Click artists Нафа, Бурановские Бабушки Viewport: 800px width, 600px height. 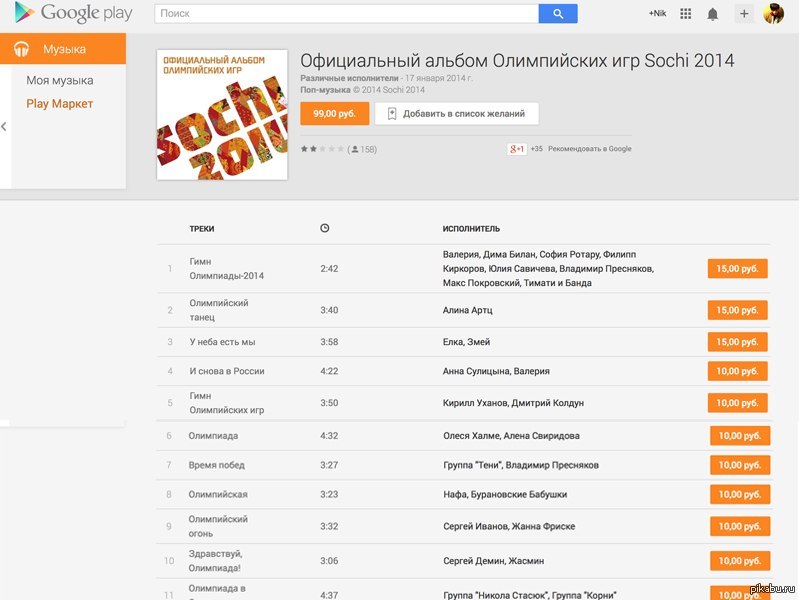click(505, 494)
